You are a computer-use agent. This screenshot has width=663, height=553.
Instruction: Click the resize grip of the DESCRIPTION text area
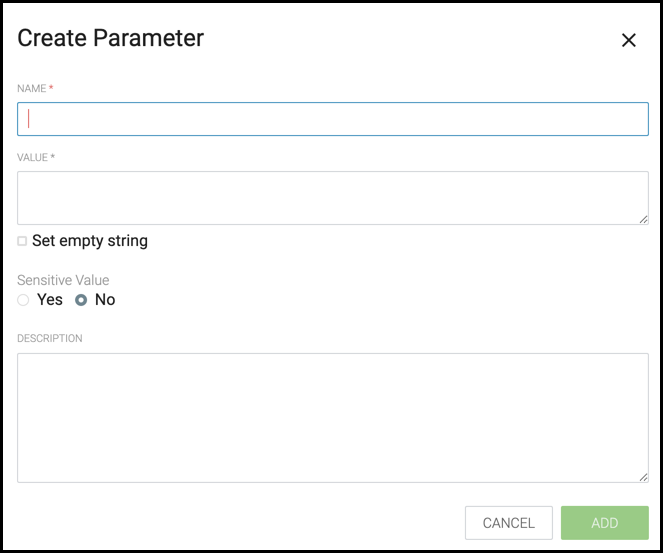tap(643, 477)
